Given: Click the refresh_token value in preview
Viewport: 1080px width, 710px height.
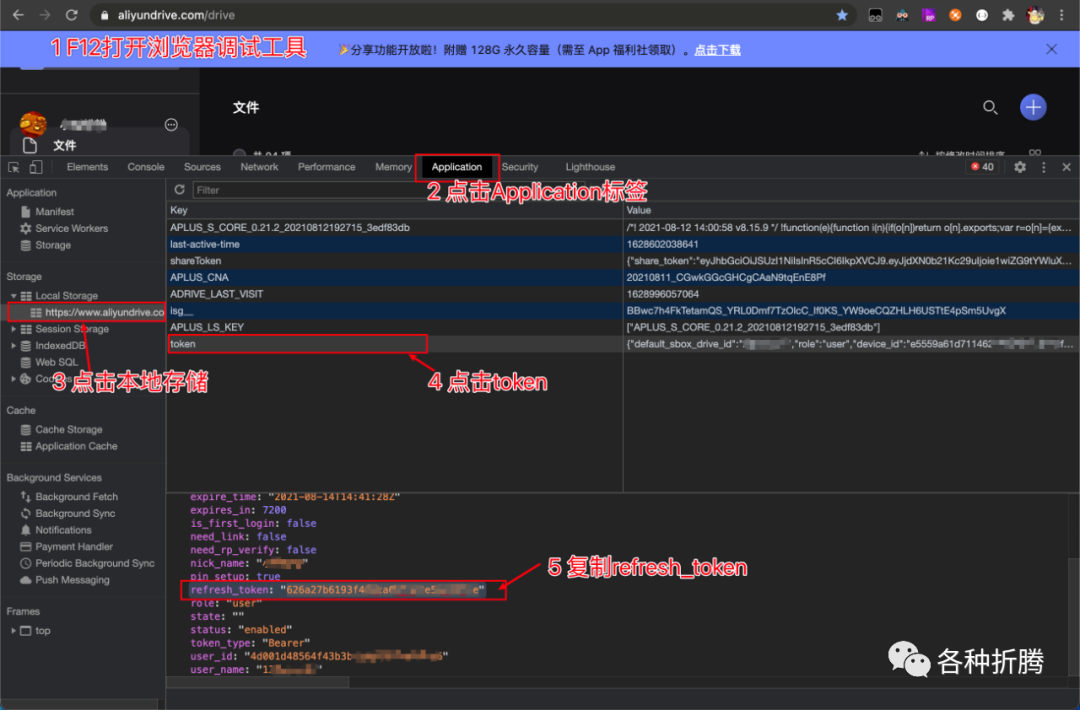Looking at the screenshot, I should tap(382, 590).
